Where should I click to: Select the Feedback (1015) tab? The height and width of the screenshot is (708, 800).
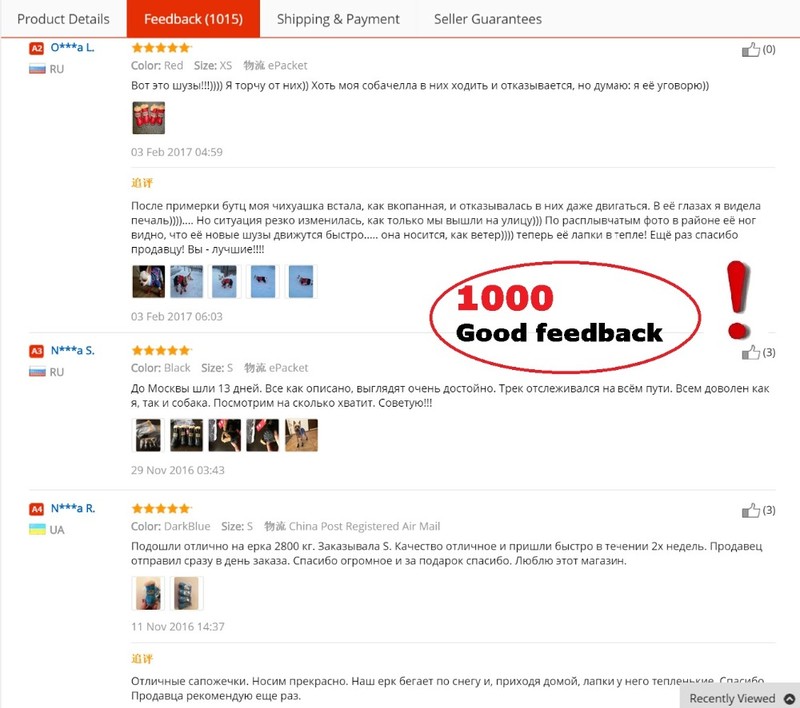(193, 19)
